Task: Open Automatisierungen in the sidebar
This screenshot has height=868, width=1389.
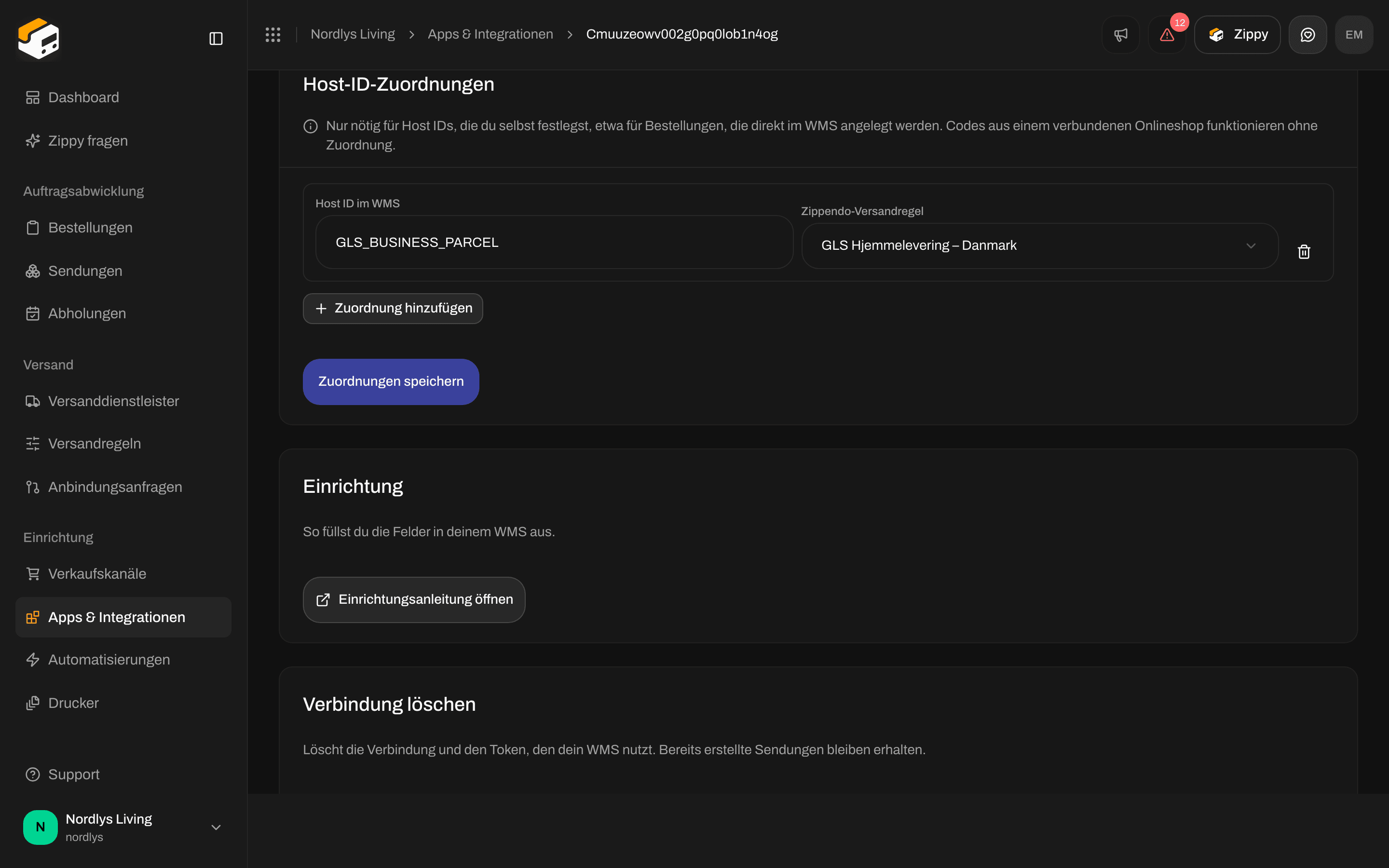Action: pos(123,660)
